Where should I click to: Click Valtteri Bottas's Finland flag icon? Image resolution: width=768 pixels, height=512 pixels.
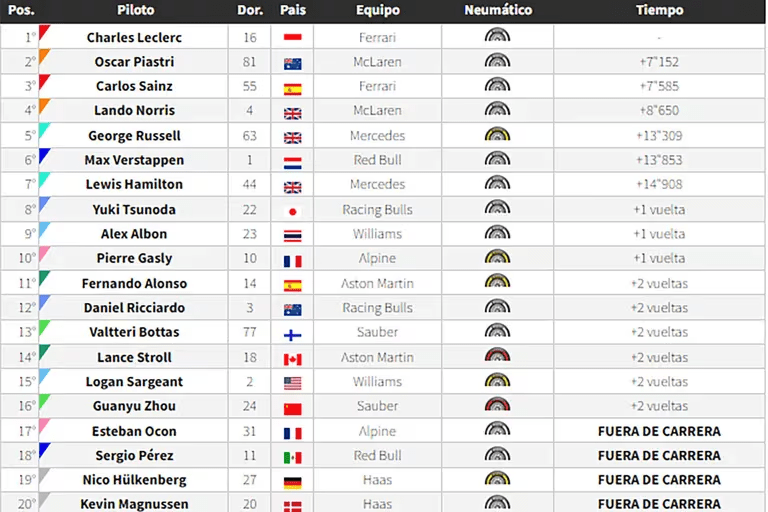pyautogui.click(x=293, y=334)
